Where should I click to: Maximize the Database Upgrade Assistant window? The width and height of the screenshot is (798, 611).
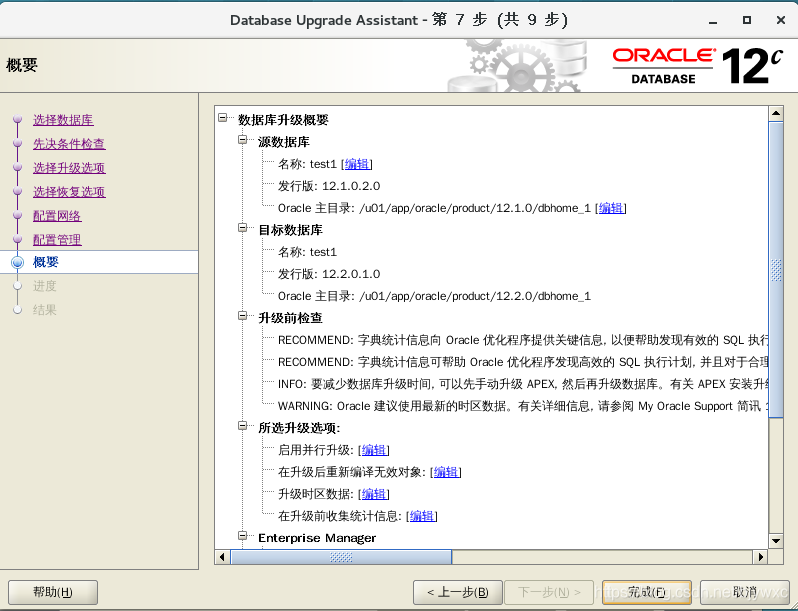(x=747, y=20)
